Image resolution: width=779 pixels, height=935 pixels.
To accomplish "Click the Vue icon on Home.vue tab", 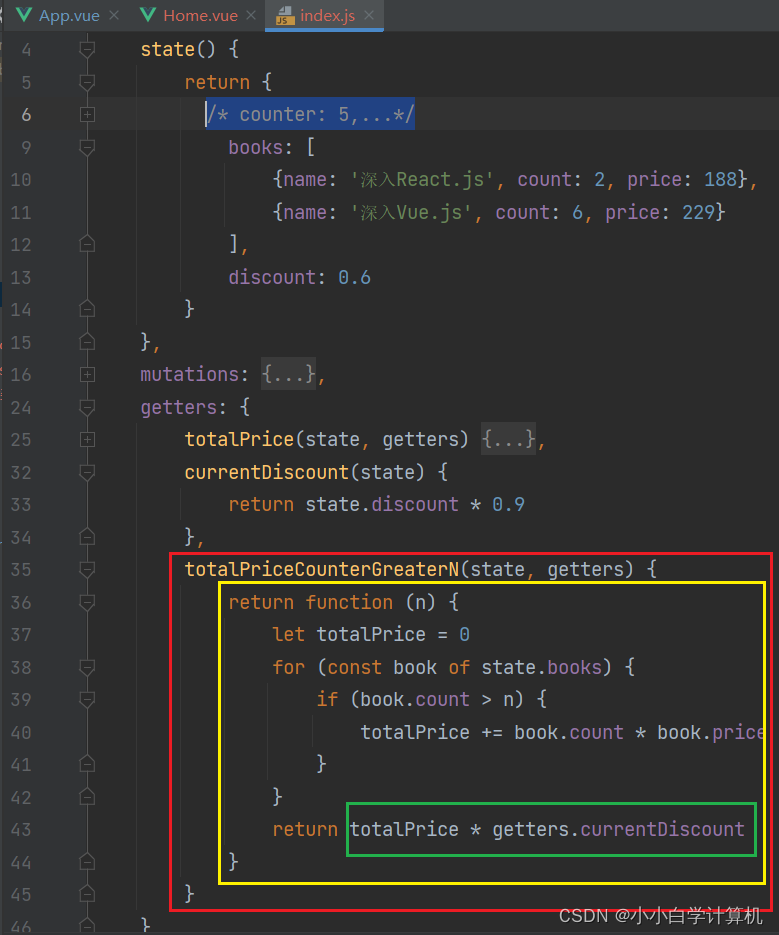I will [x=148, y=16].
